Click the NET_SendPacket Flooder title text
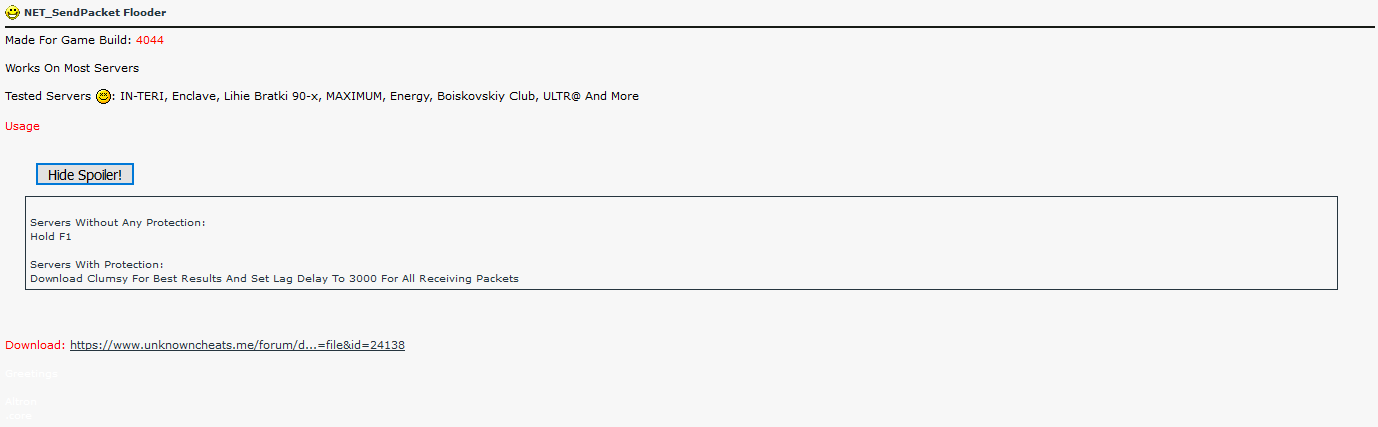Viewport: 1378px width, 427px height. coord(95,13)
